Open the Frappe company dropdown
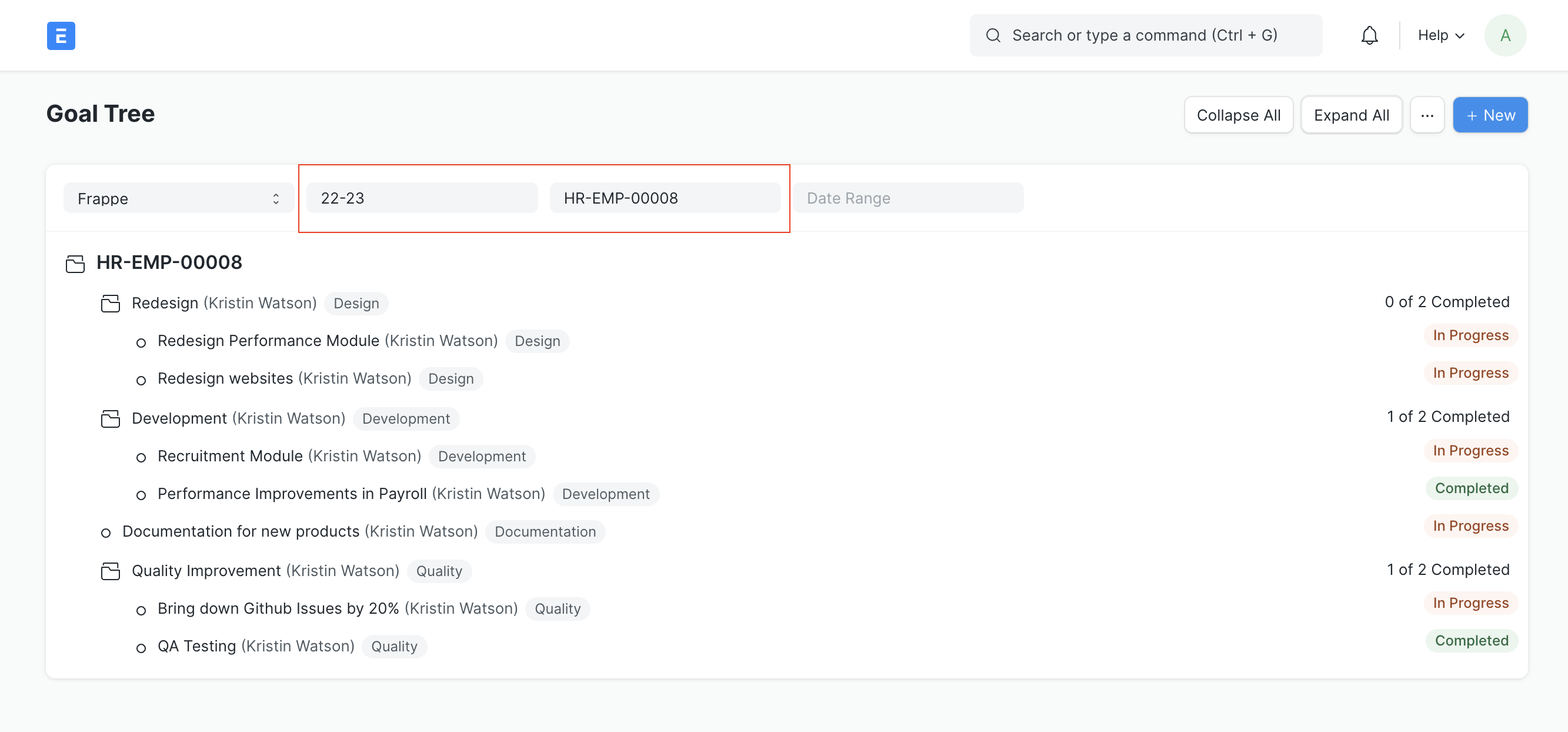The width and height of the screenshot is (1568, 732). pos(178,198)
